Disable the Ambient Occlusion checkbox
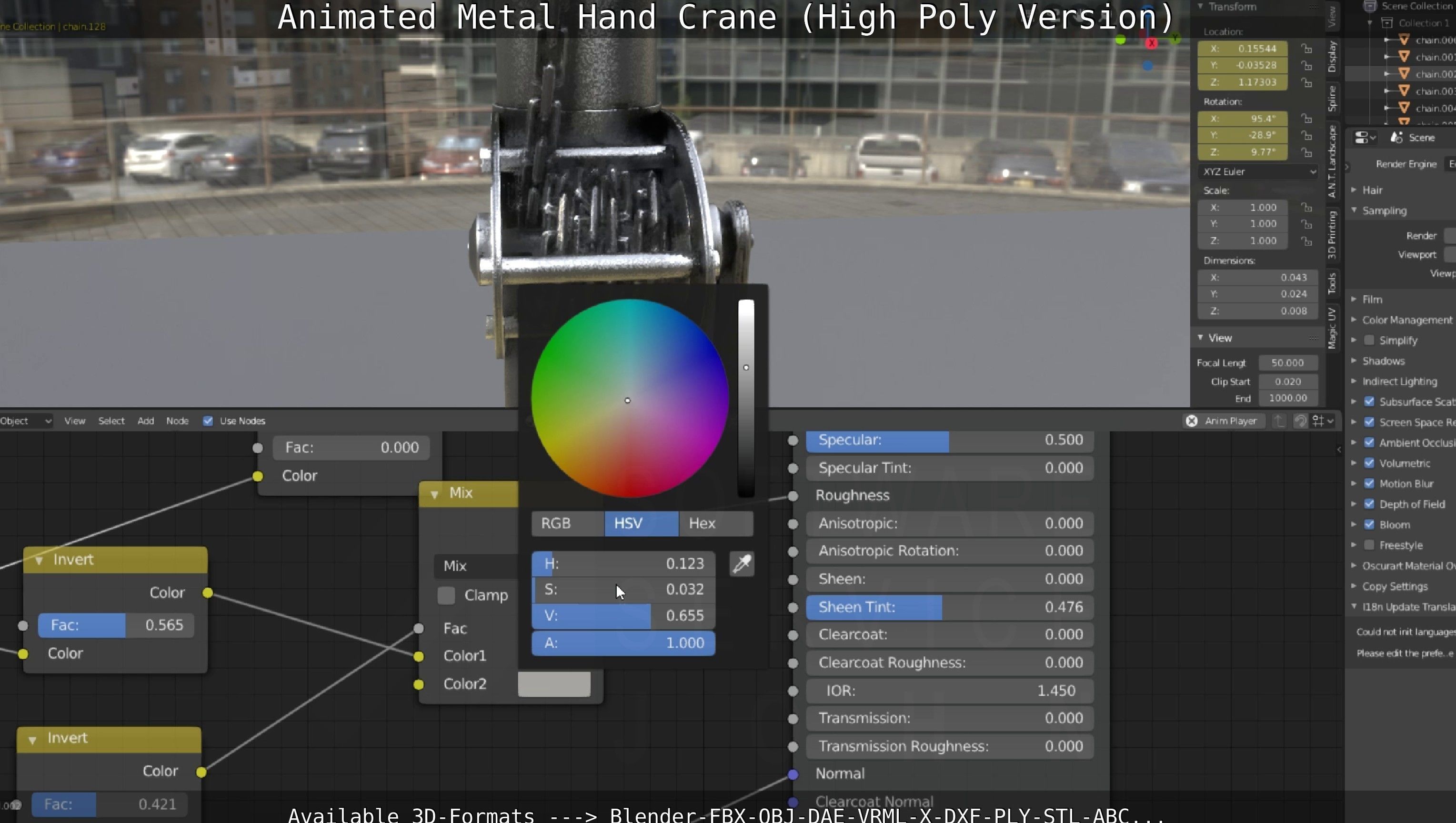The image size is (1456, 823). click(x=1369, y=442)
